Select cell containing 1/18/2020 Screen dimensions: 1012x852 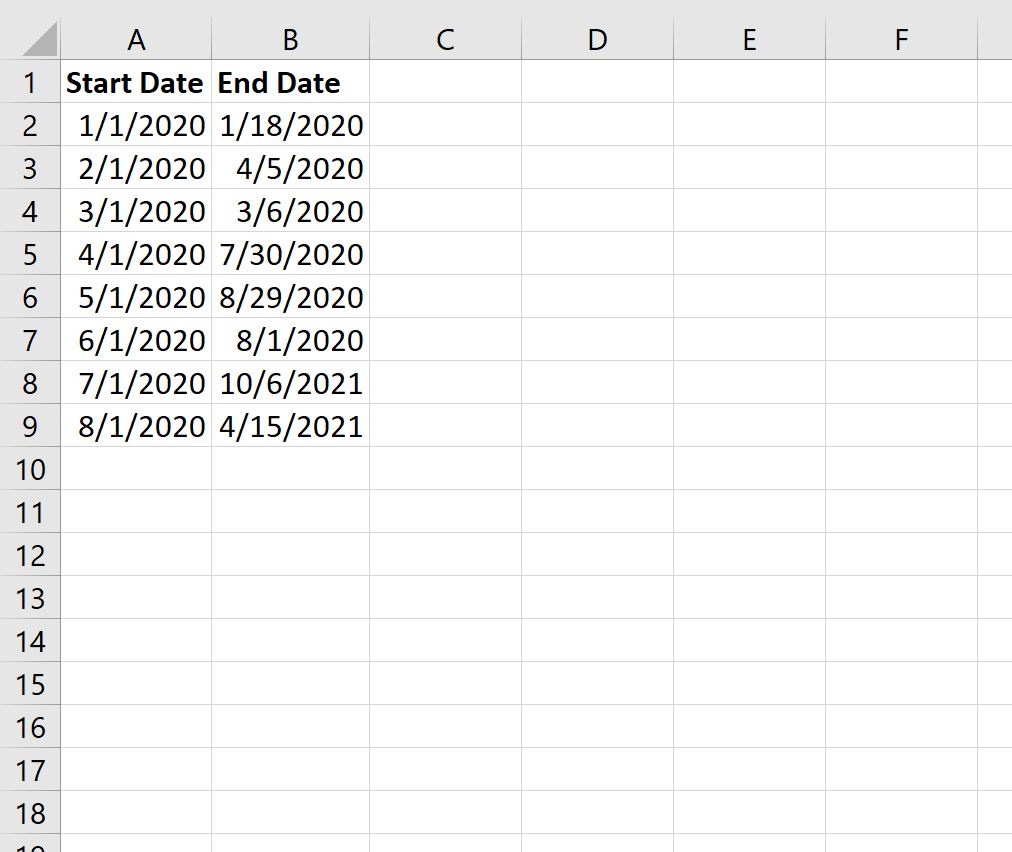289,125
